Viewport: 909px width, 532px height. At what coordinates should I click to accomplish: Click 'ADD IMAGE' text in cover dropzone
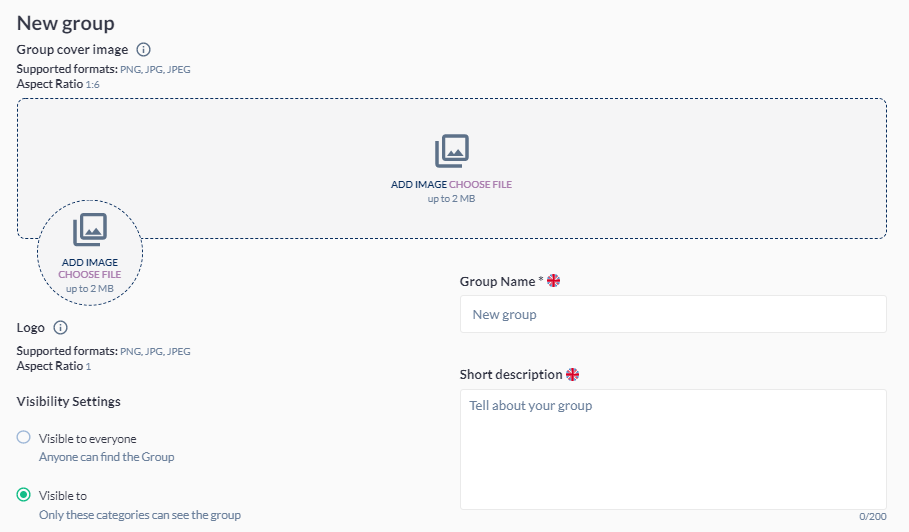coord(418,185)
